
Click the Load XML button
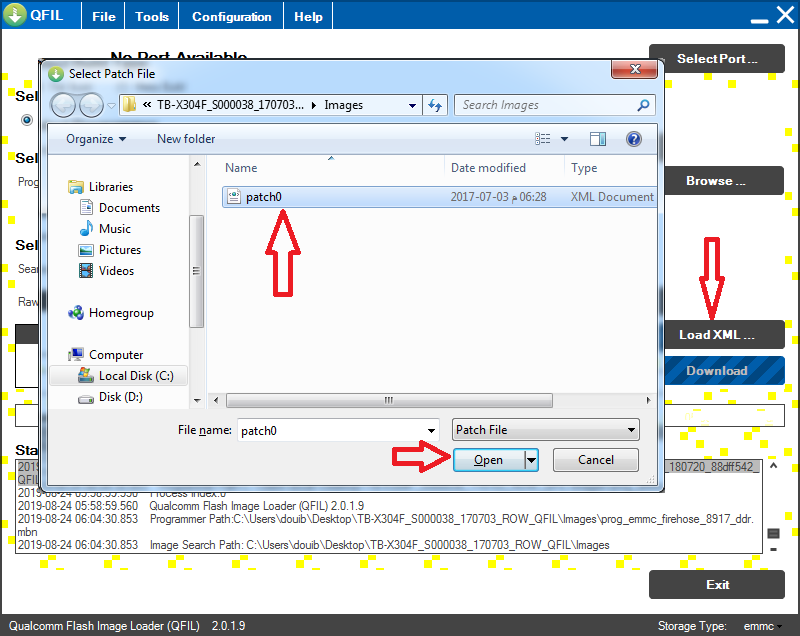click(x=724, y=334)
